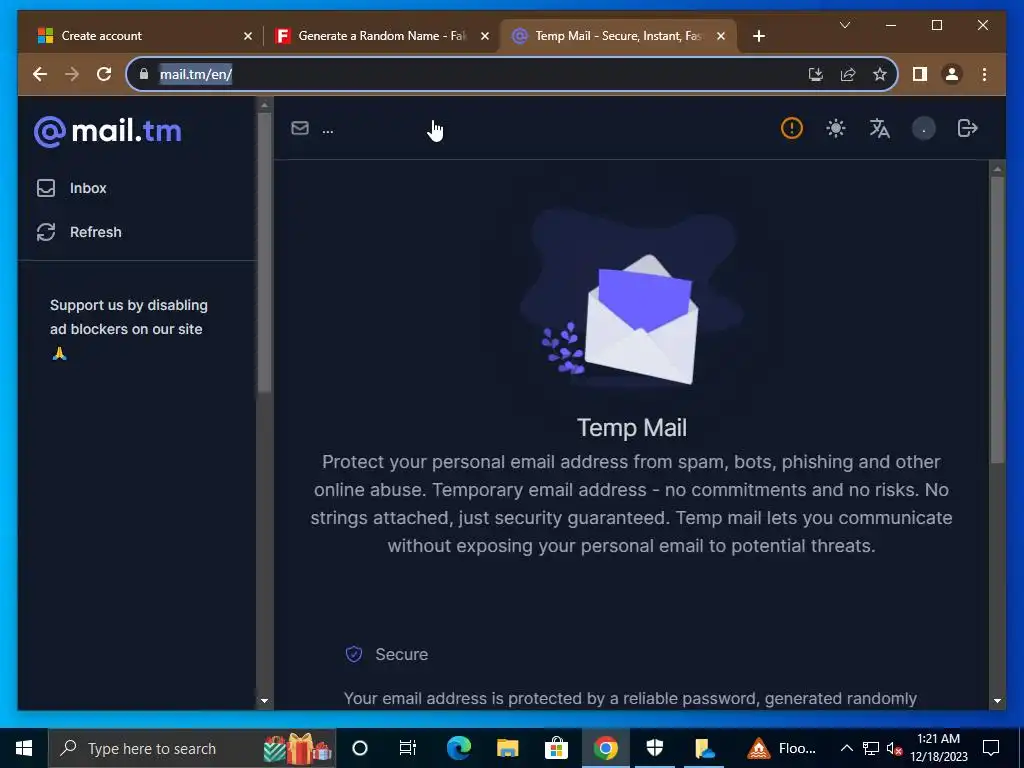Viewport: 1024px width, 768px height.
Task: Click the Secure shield icon
Action: click(354, 654)
